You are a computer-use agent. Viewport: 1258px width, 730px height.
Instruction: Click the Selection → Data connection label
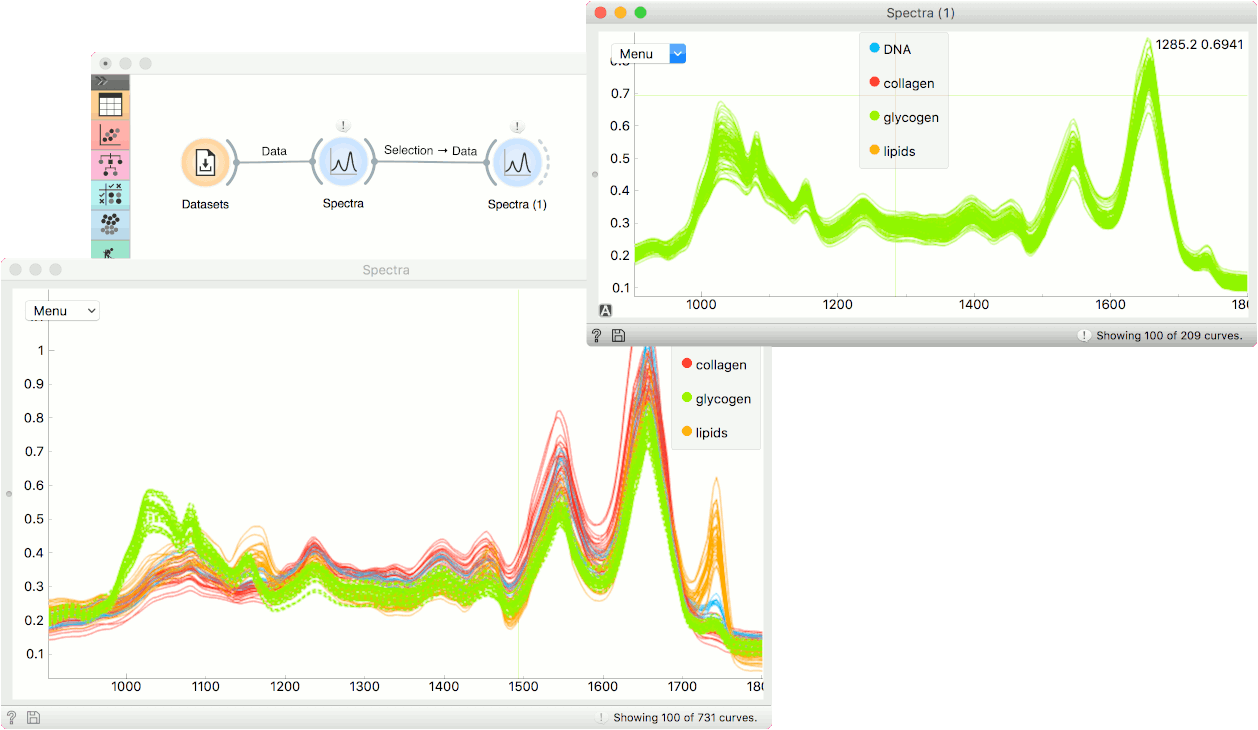tap(430, 150)
